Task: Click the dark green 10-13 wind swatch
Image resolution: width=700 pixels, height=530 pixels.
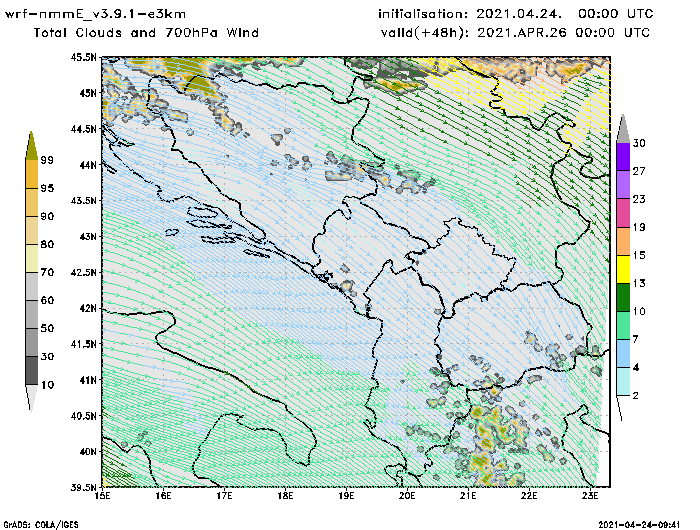Action: pyautogui.click(x=623, y=297)
